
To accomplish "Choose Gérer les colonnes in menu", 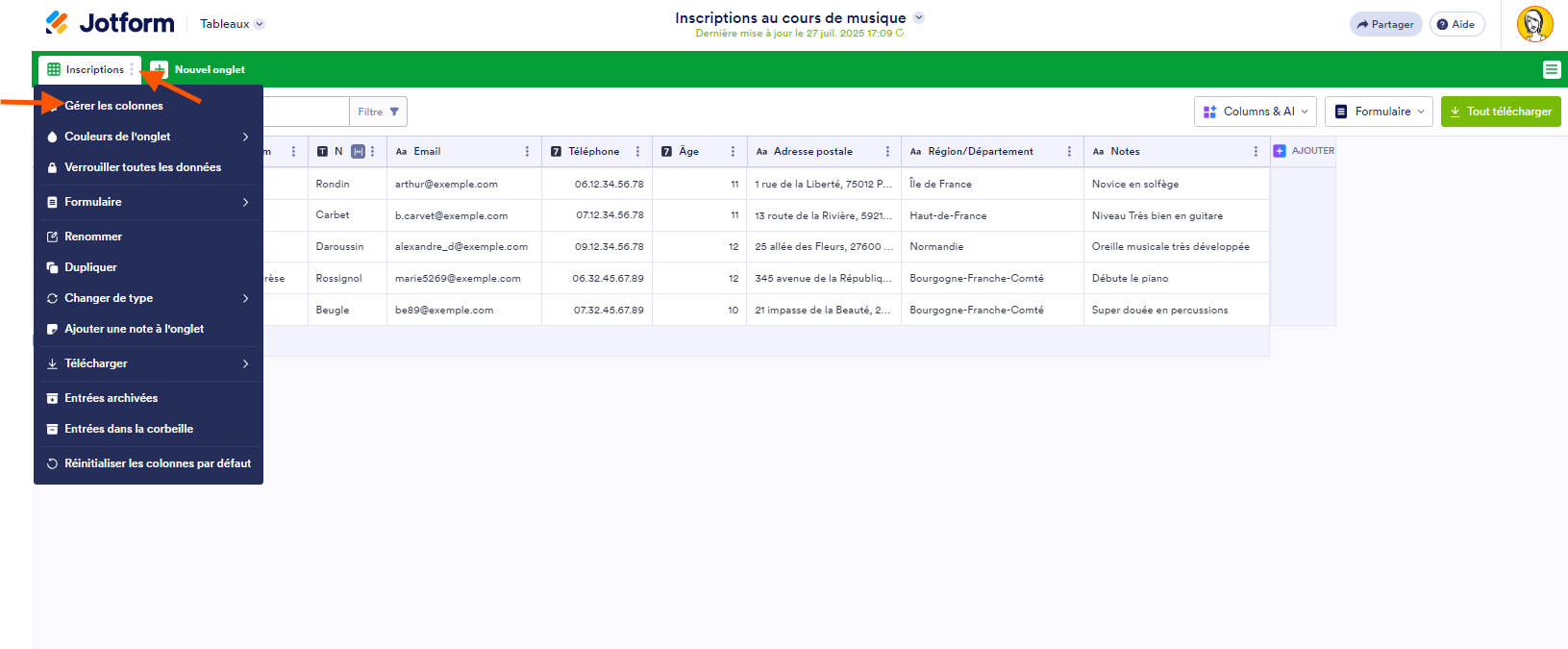I will tap(149, 106).
